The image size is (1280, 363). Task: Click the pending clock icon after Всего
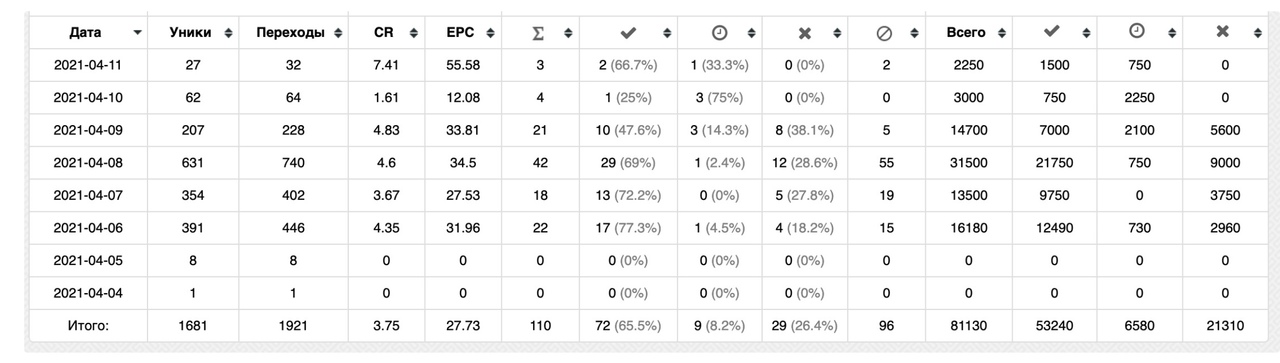(1137, 32)
